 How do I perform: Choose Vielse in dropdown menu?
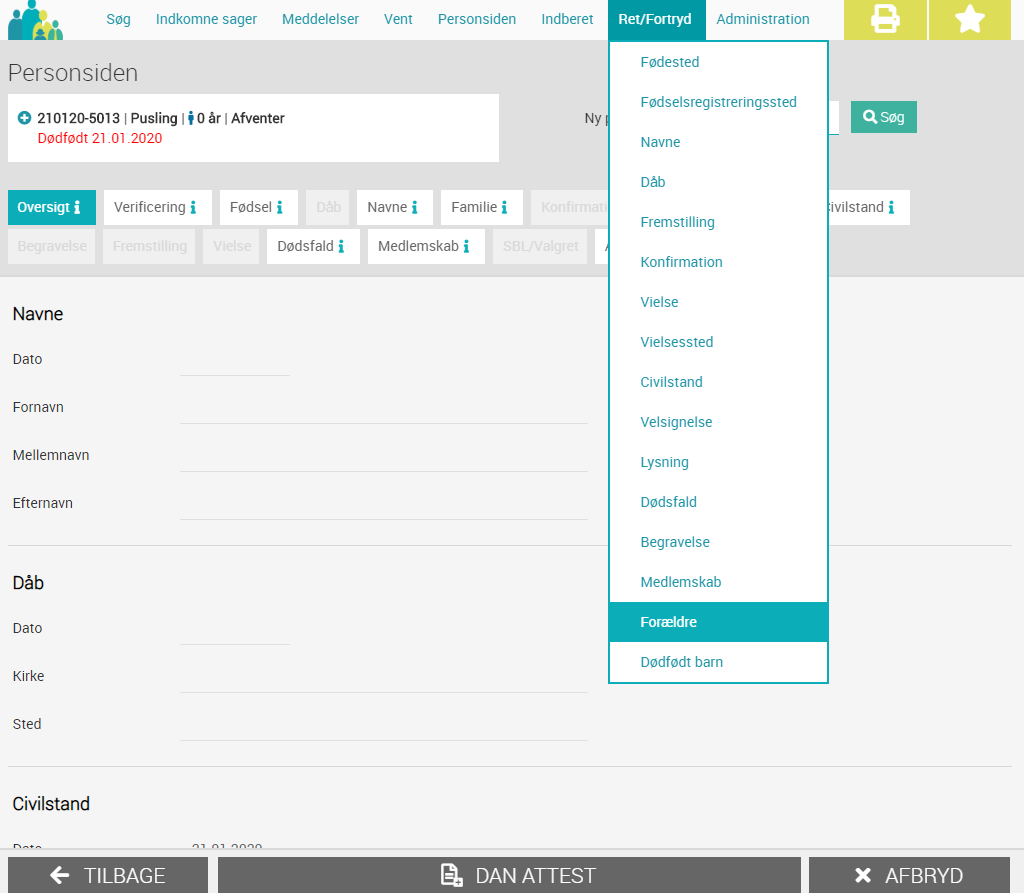click(718, 302)
